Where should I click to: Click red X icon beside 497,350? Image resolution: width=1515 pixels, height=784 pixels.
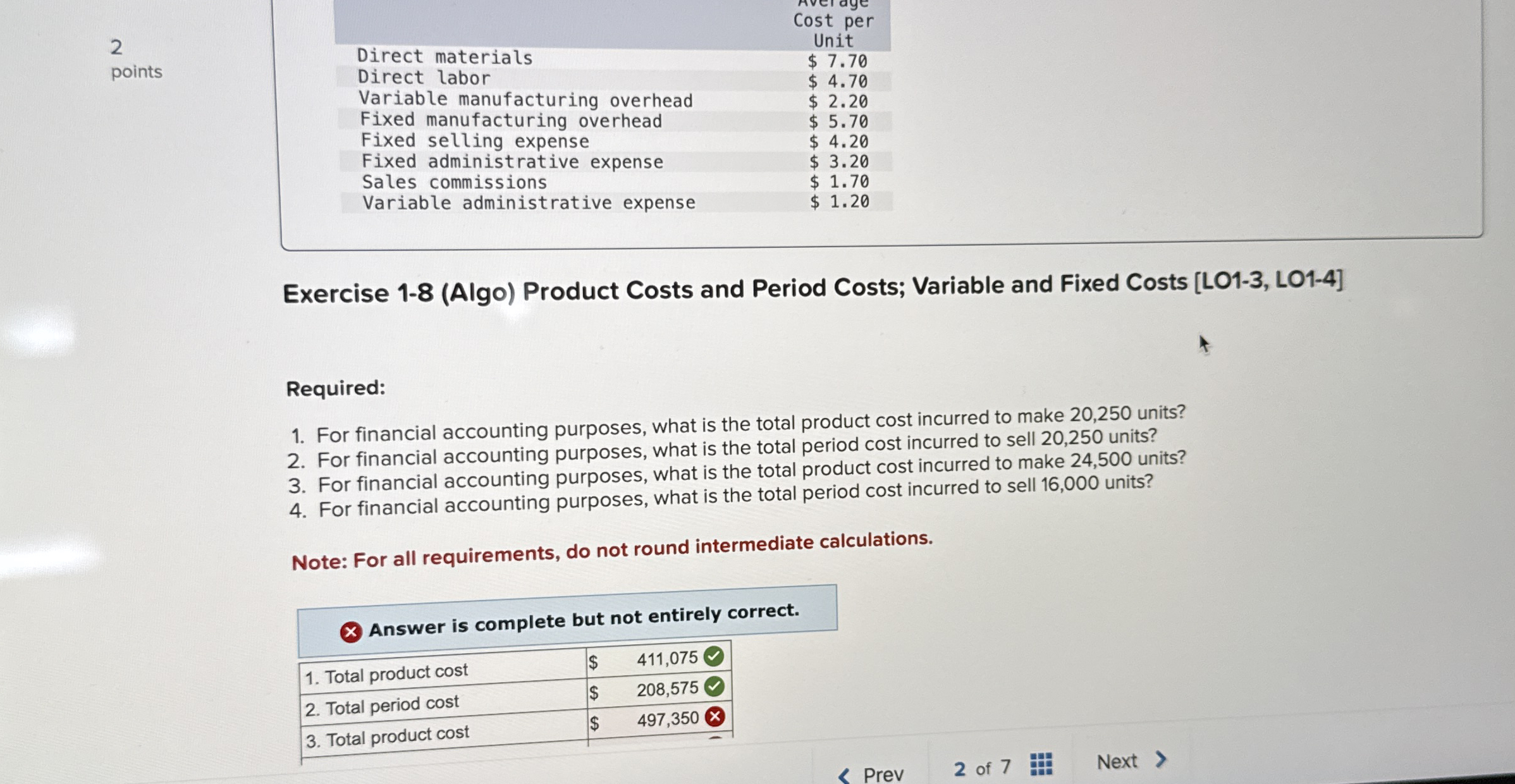click(x=715, y=717)
